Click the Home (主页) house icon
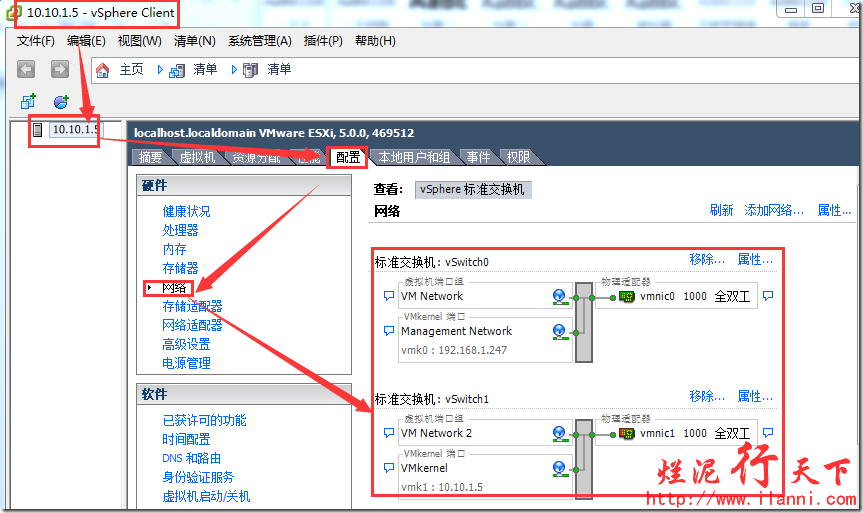 tap(102, 70)
